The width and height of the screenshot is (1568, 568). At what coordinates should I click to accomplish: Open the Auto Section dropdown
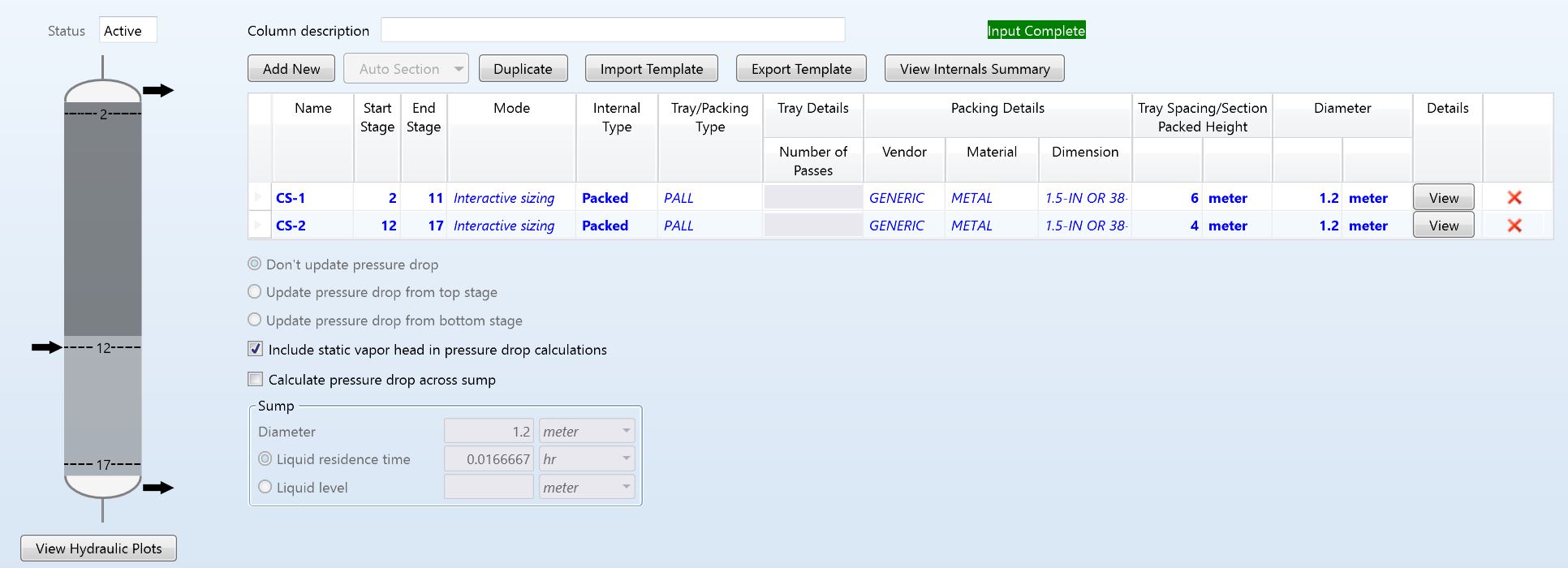click(x=459, y=69)
